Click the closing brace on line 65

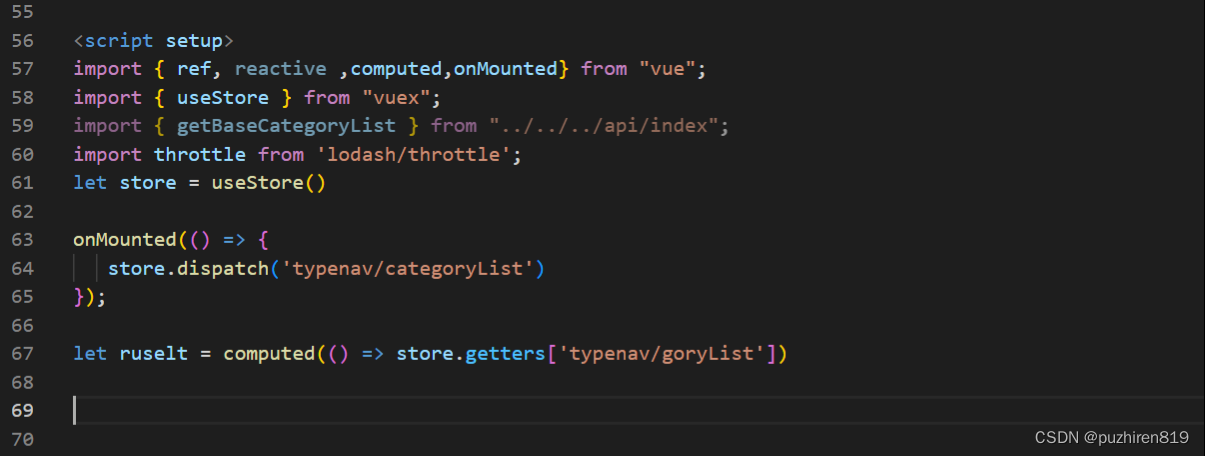pyautogui.click(x=80, y=297)
